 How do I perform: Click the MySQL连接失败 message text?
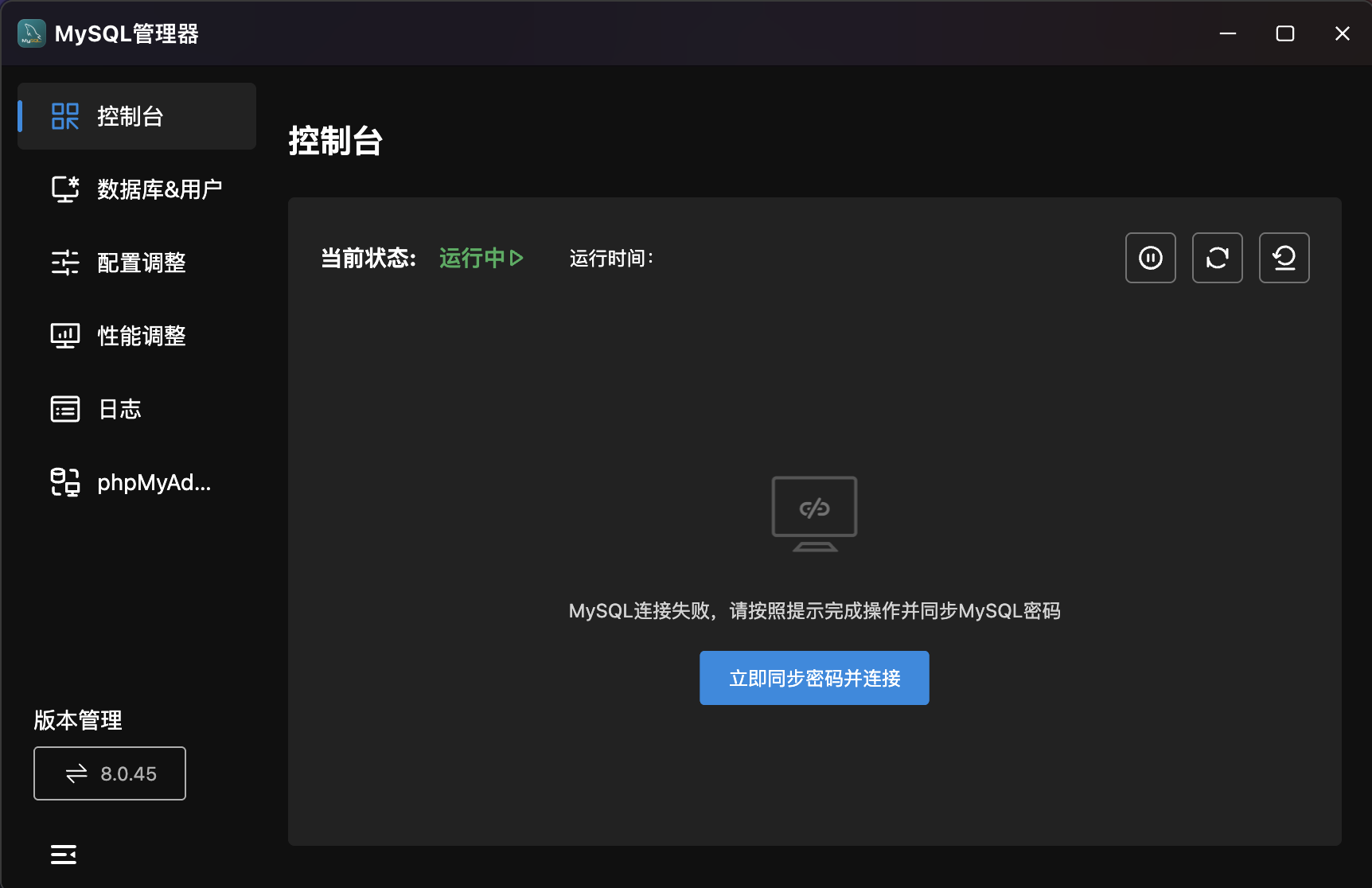(x=814, y=611)
